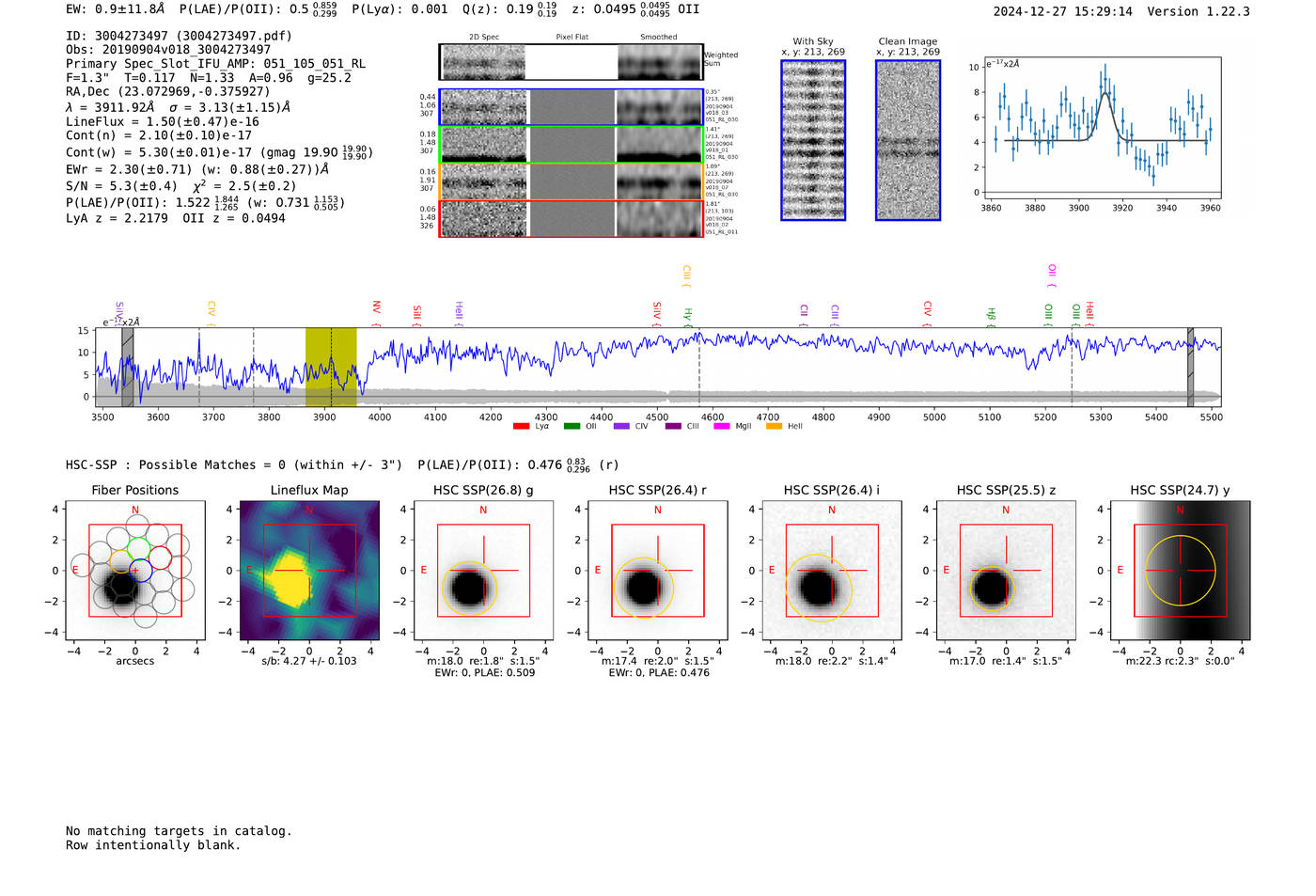Click the timestamp 2024-12-27 15:29:14
This screenshot has height=896, width=1316.
[x=1063, y=11]
